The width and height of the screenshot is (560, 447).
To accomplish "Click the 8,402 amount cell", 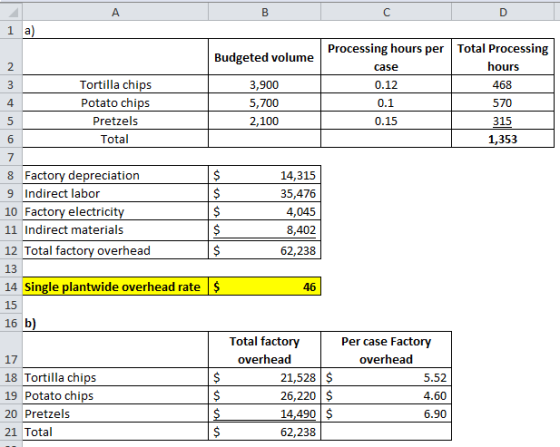I will [265, 230].
